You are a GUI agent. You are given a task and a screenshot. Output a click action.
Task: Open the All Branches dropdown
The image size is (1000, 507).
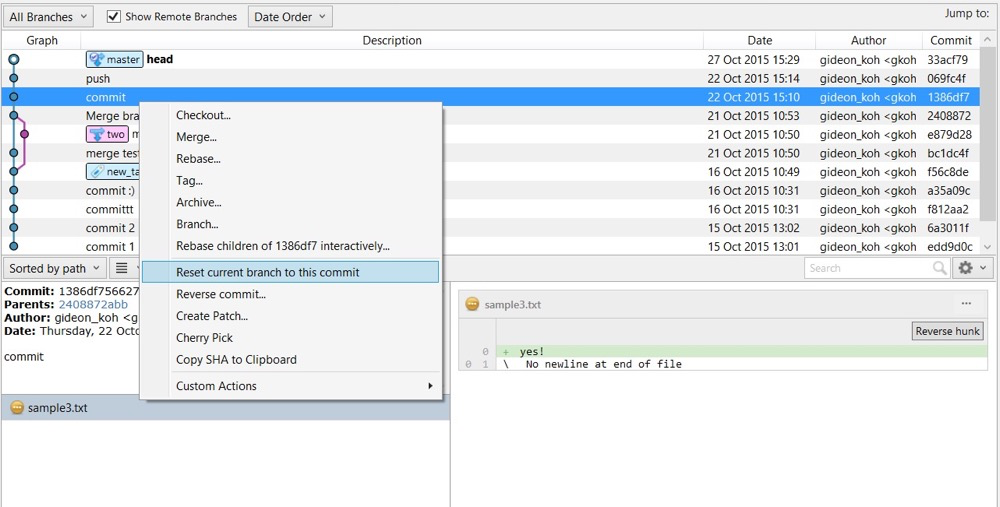point(48,17)
